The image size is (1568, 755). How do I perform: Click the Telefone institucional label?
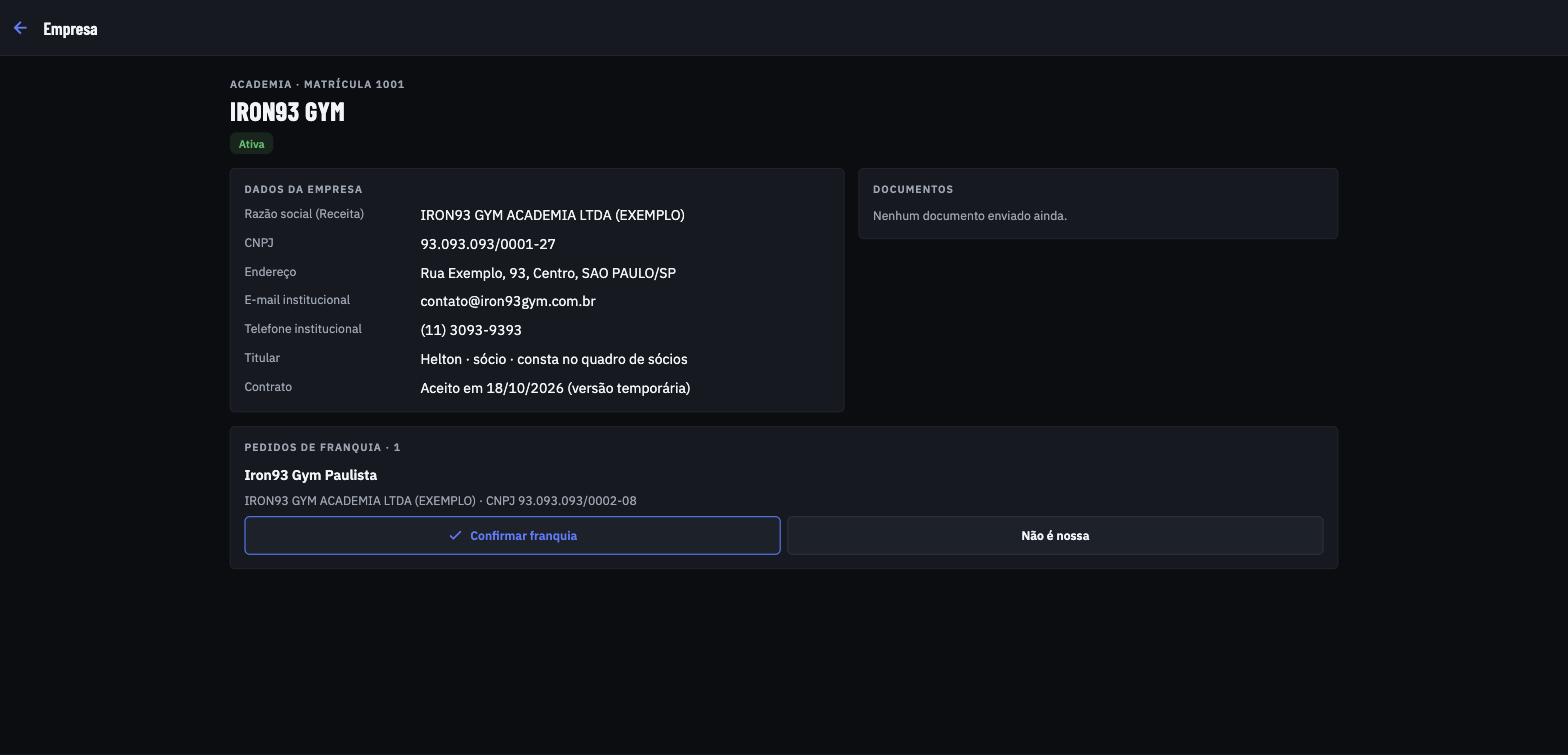pos(303,329)
